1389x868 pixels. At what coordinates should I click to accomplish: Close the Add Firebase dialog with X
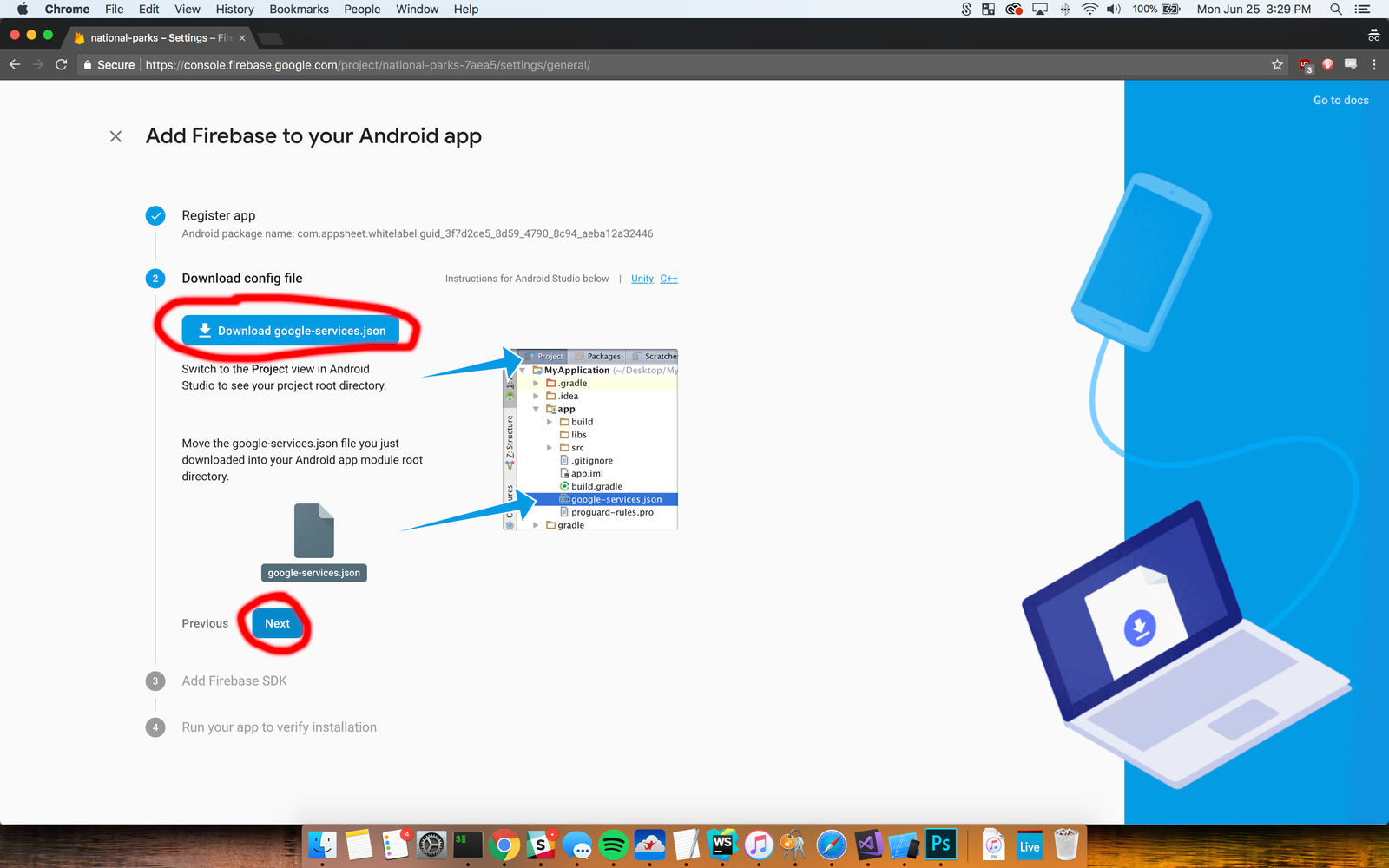click(115, 136)
